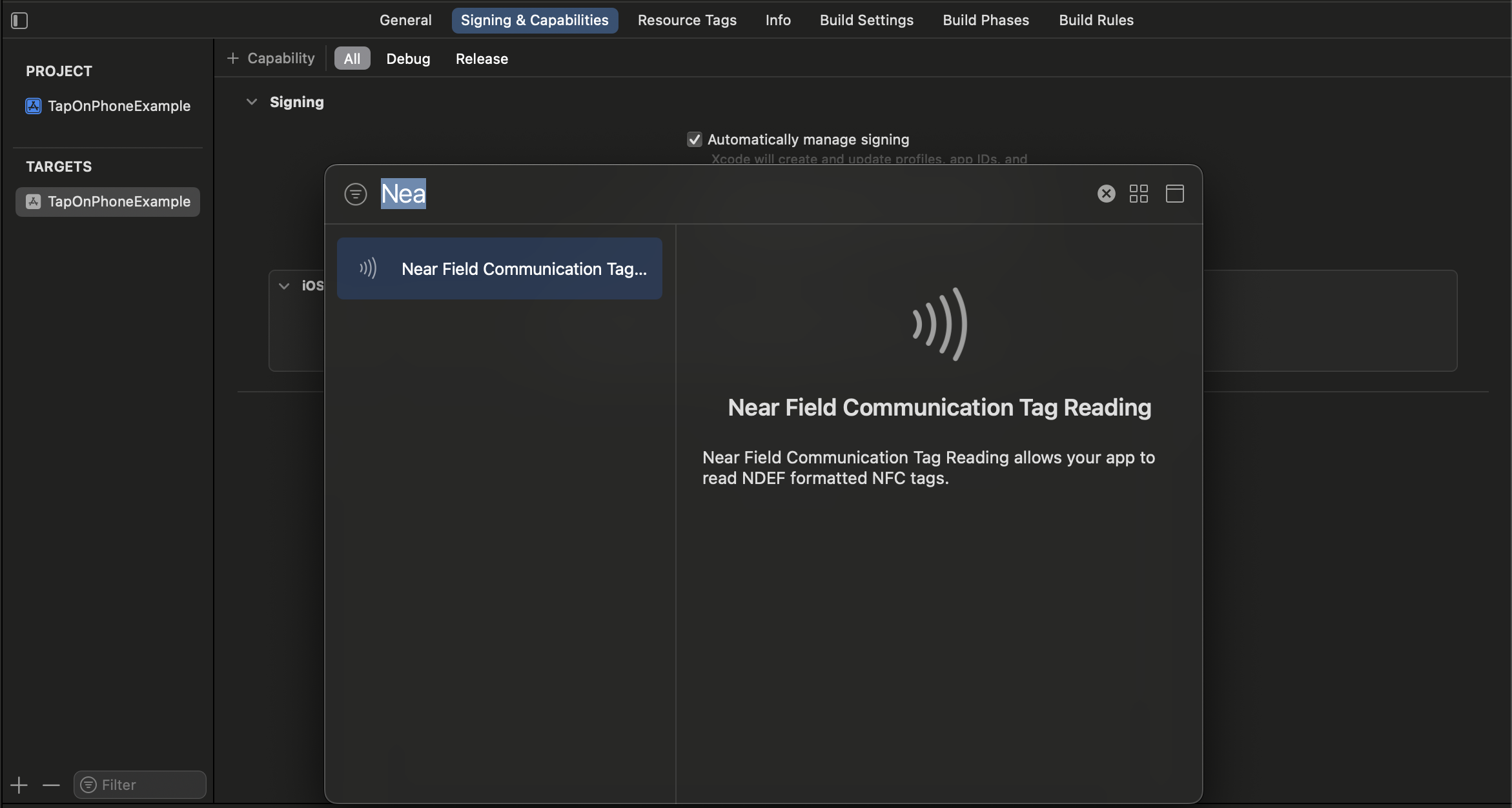Image resolution: width=1512 pixels, height=808 pixels.
Task: Switch to Signing & Capabilities tab
Action: [535, 20]
